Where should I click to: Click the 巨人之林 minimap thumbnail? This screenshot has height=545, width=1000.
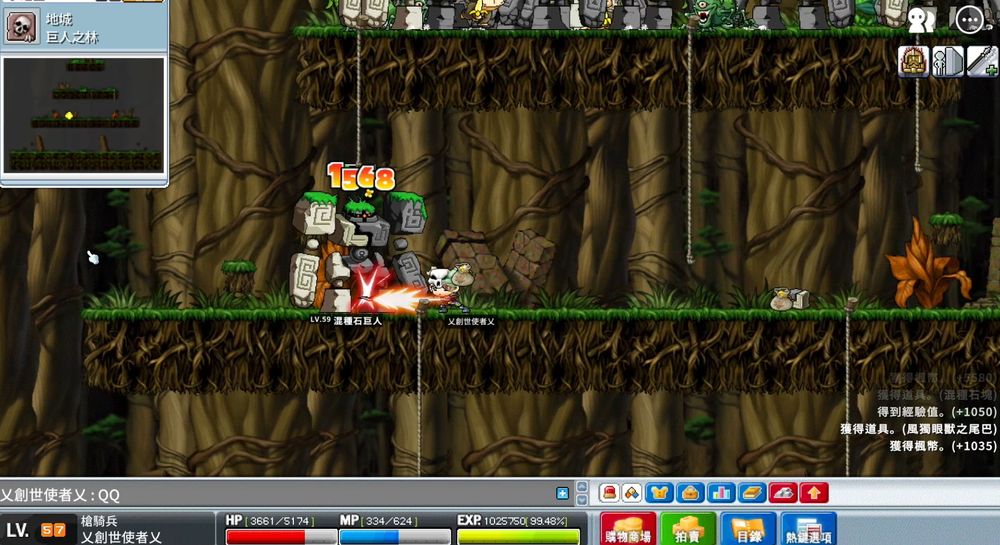(84, 115)
